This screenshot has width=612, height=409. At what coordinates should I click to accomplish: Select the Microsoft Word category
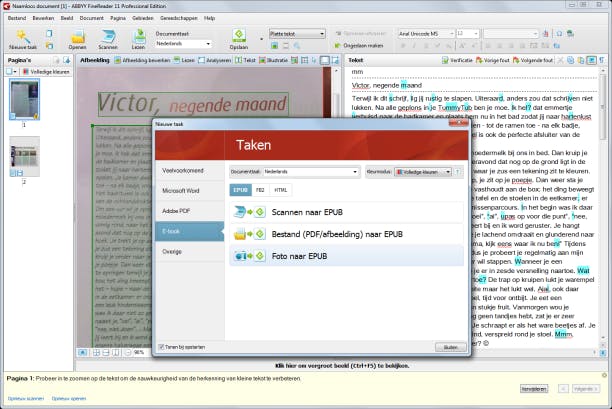click(x=190, y=191)
